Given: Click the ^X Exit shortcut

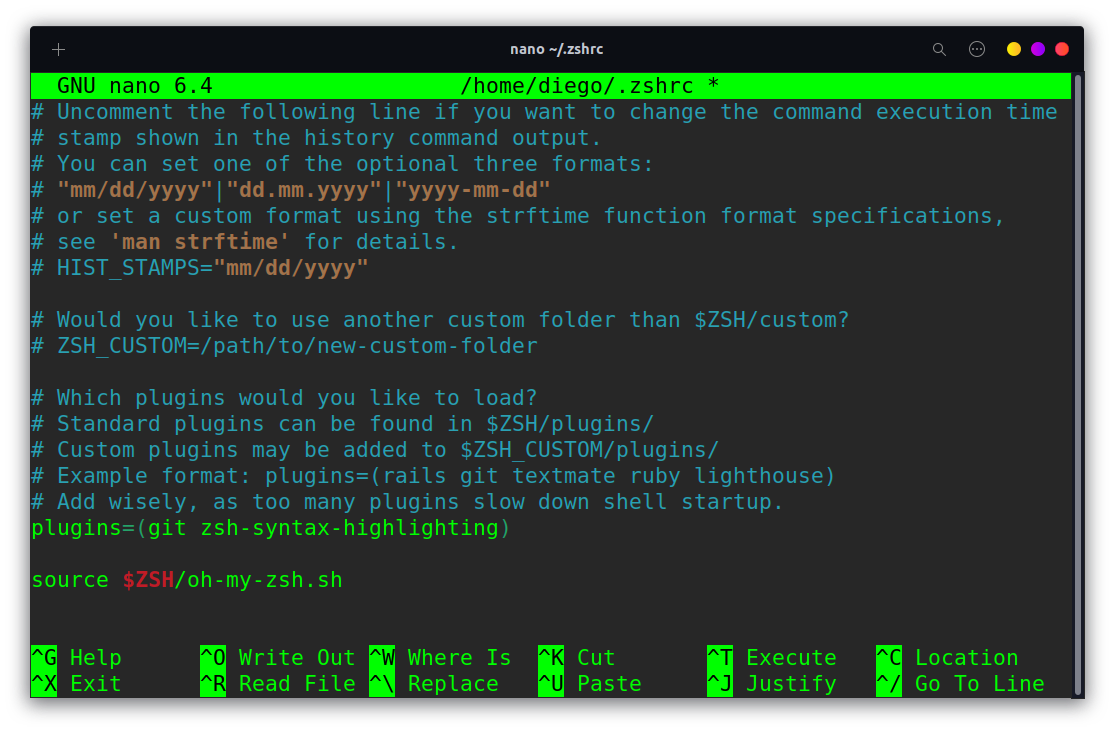Looking at the screenshot, I should (77, 684).
